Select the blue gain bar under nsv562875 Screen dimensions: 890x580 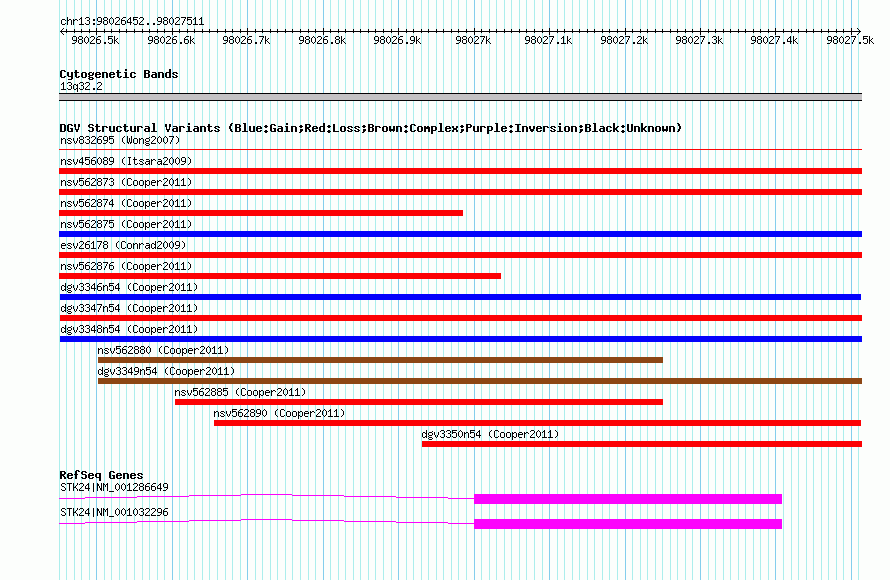coord(460,234)
